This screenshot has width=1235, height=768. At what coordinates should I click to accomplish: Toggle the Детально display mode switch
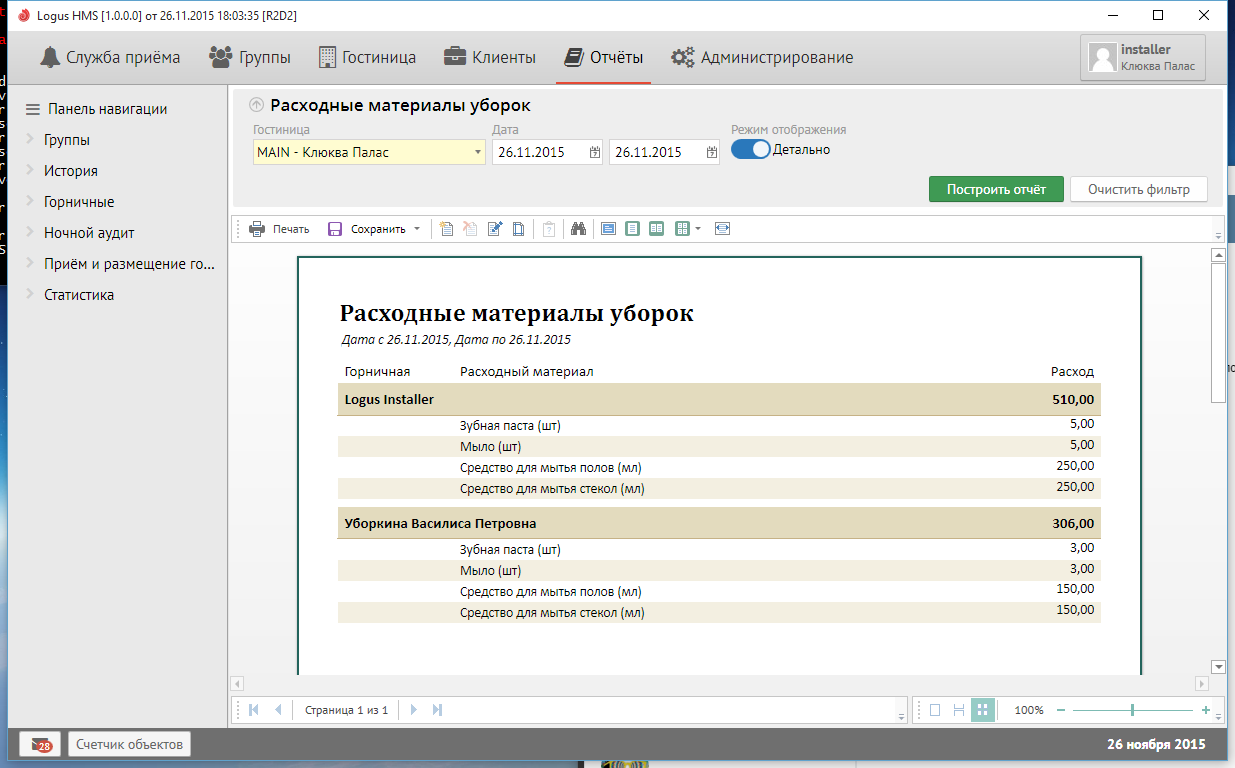pyautogui.click(x=751, y=150)
